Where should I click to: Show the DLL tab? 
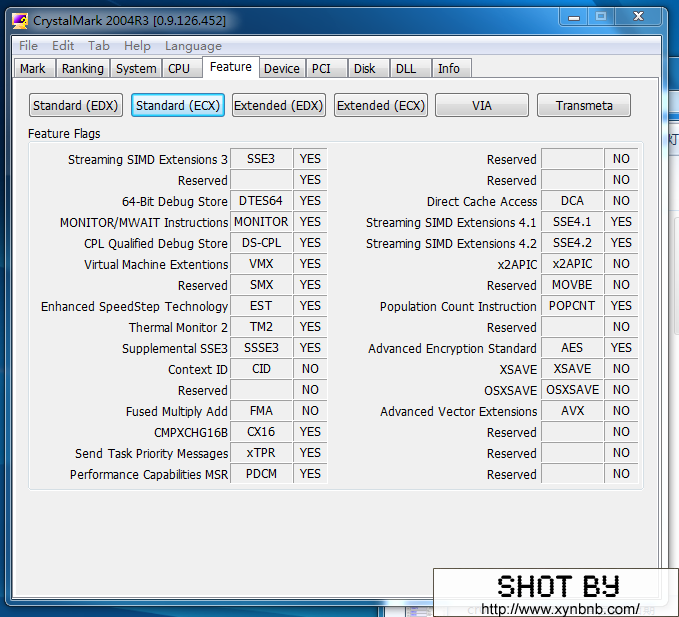[406, 69]
